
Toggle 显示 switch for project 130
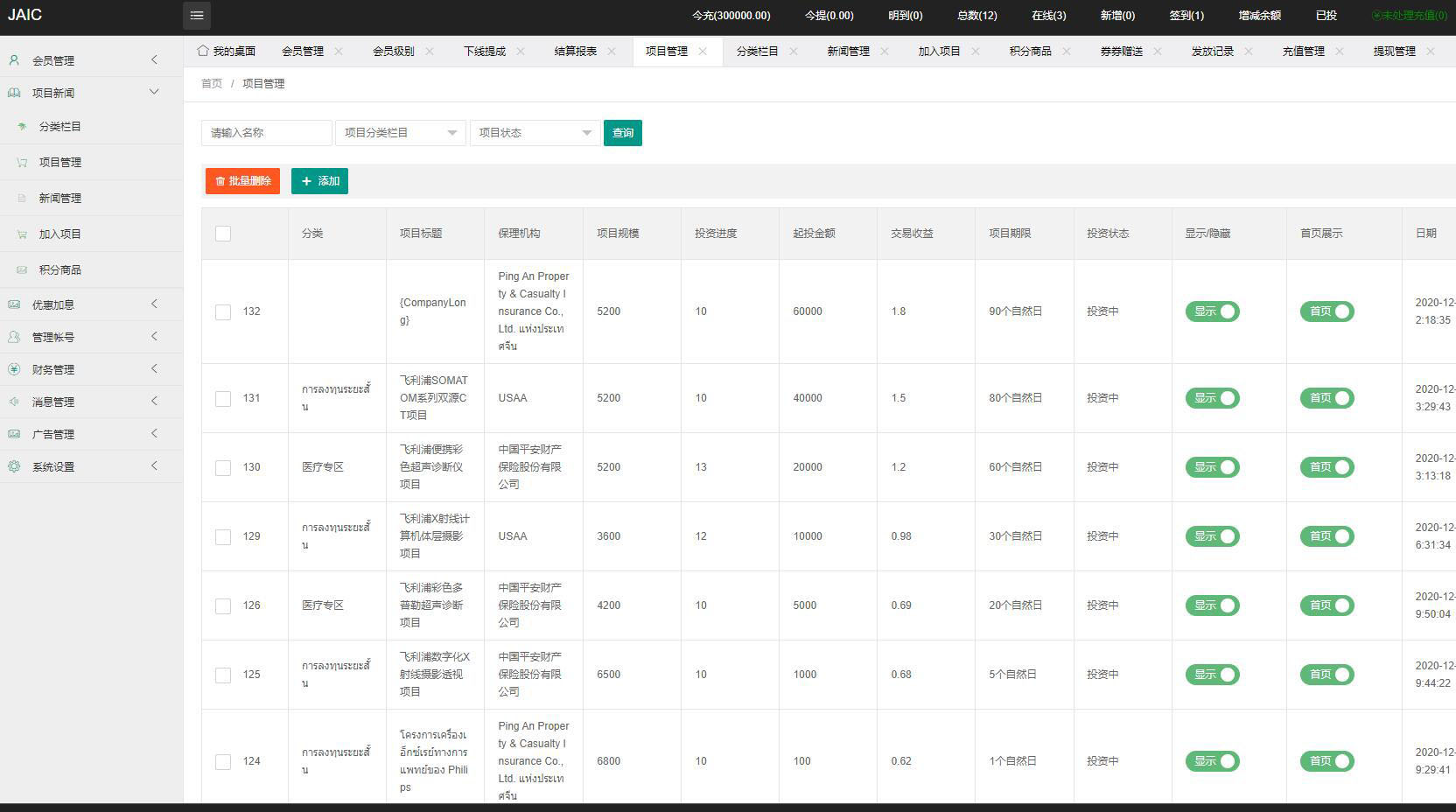[1212, 467]
